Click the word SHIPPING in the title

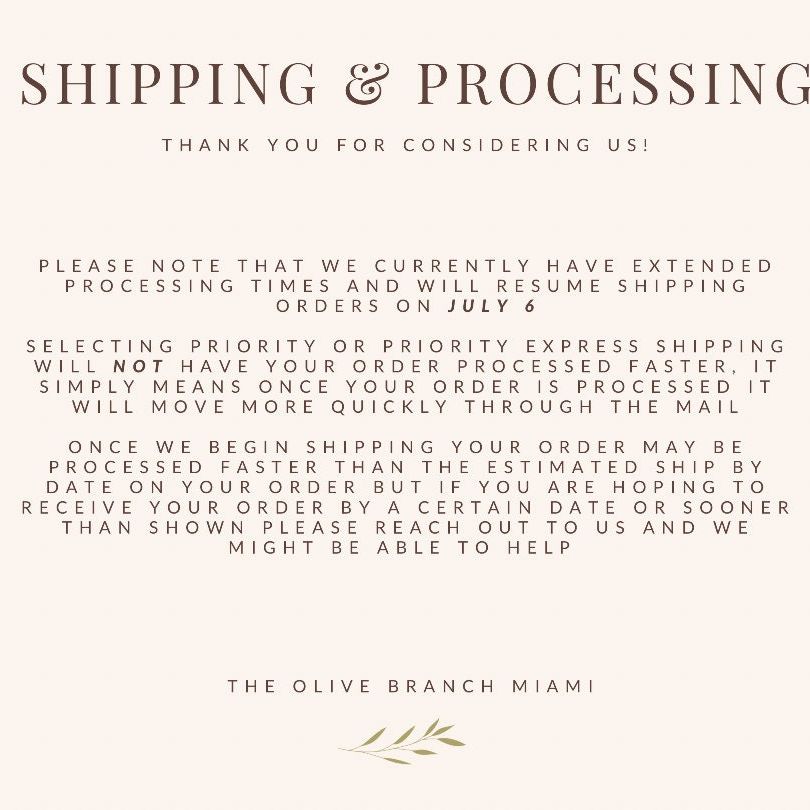tap(169, 83)
